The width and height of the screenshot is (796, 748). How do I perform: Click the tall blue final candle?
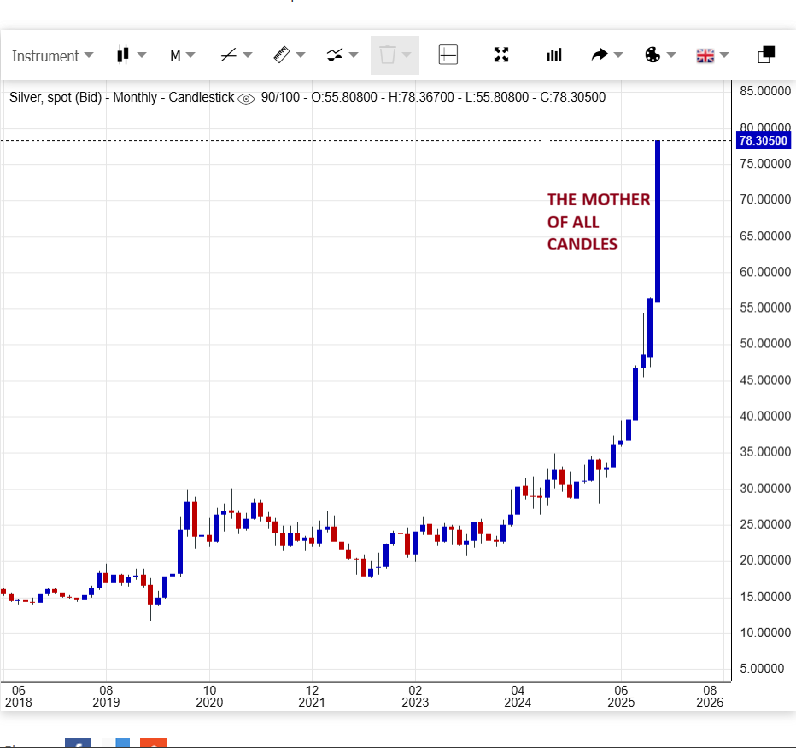coord(658,220)
